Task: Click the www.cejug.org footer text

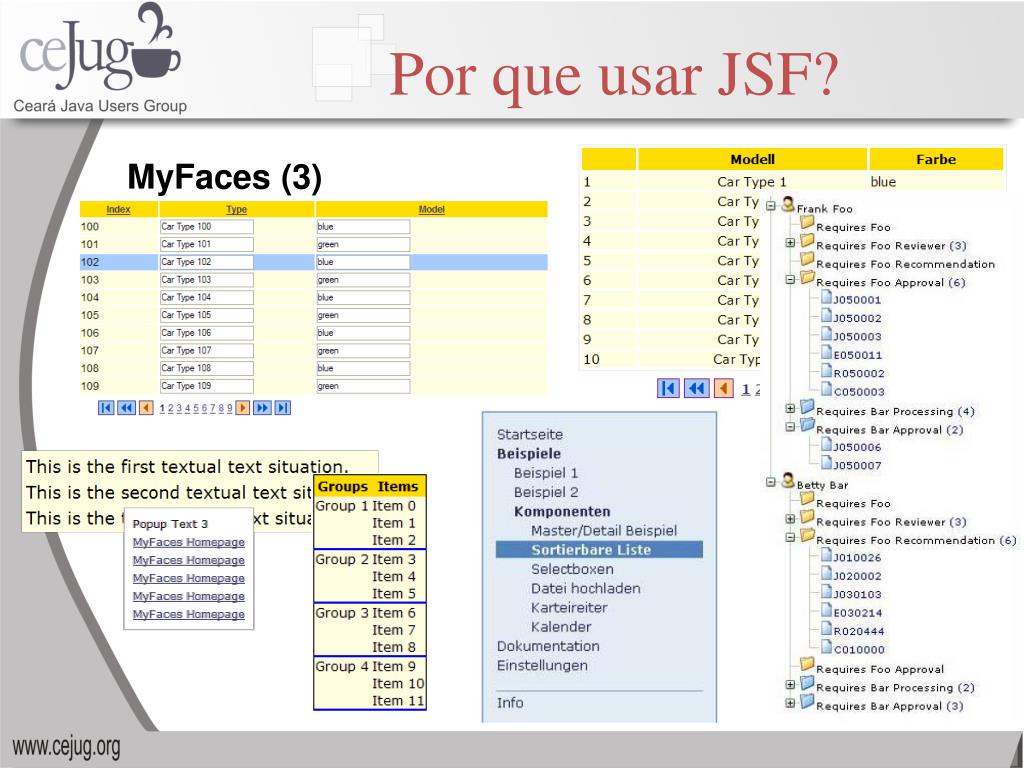Action: coord(67,746)
